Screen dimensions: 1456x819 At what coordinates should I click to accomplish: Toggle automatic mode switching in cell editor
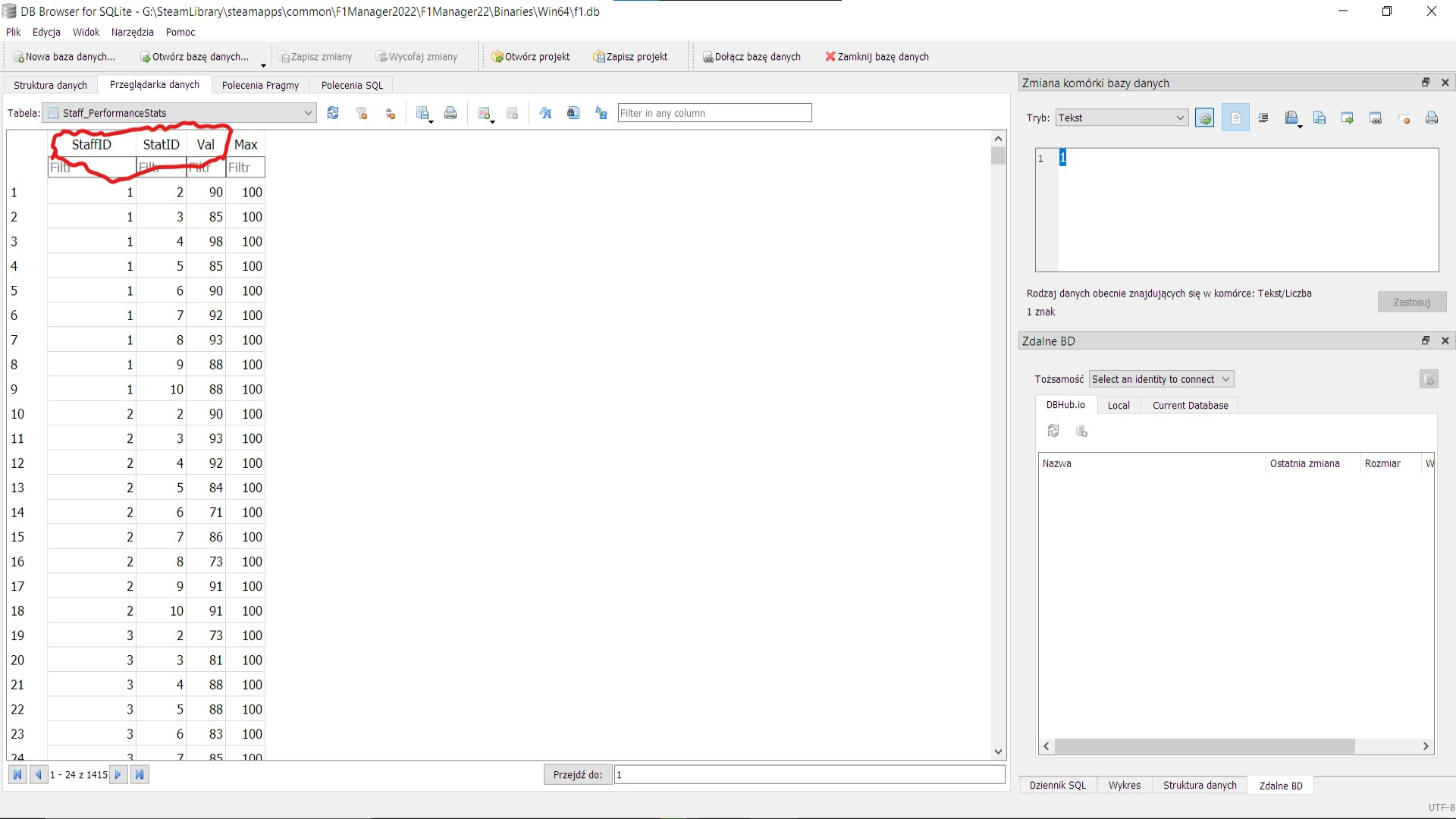pos(1204,118)
